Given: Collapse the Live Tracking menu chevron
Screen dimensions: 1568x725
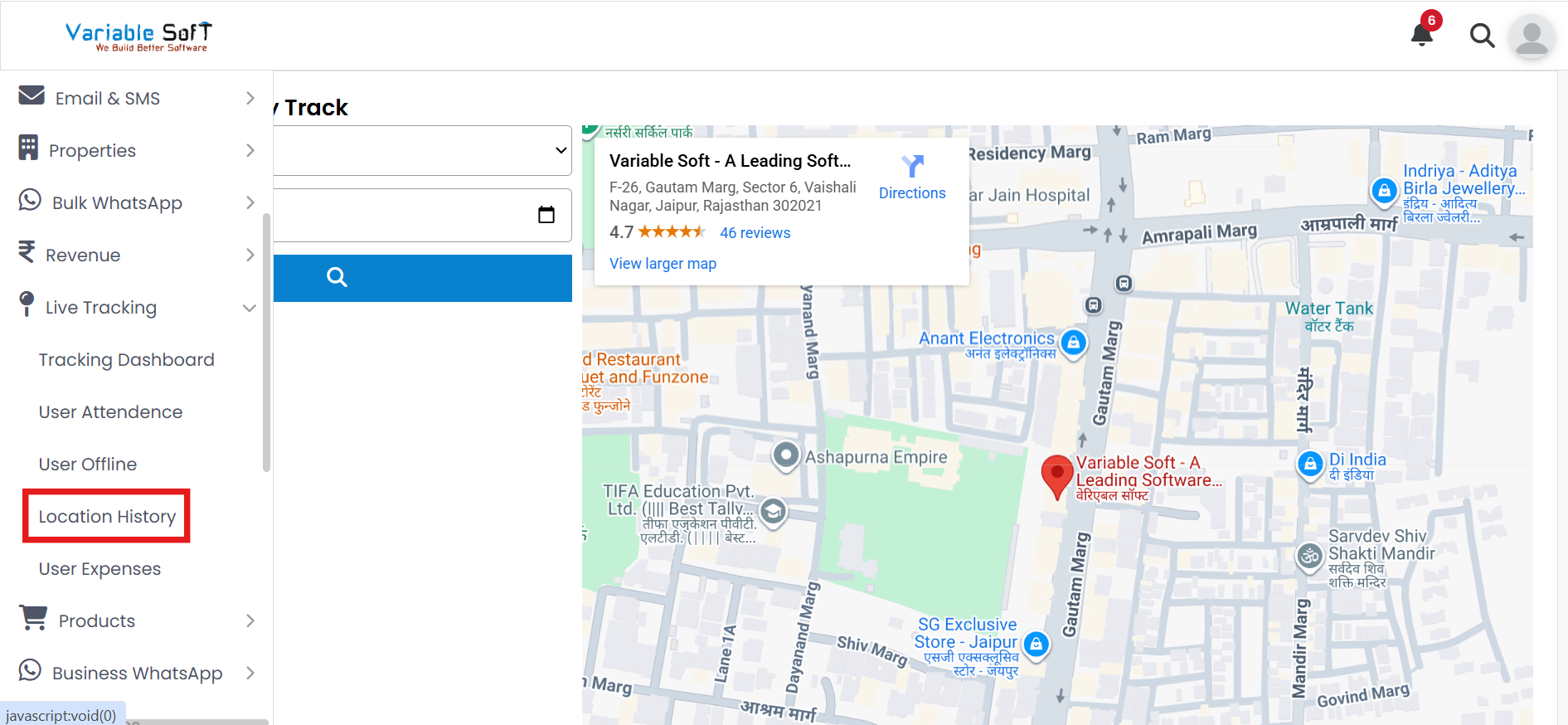Looking at the screenshot, I should (x=249, y=308).
